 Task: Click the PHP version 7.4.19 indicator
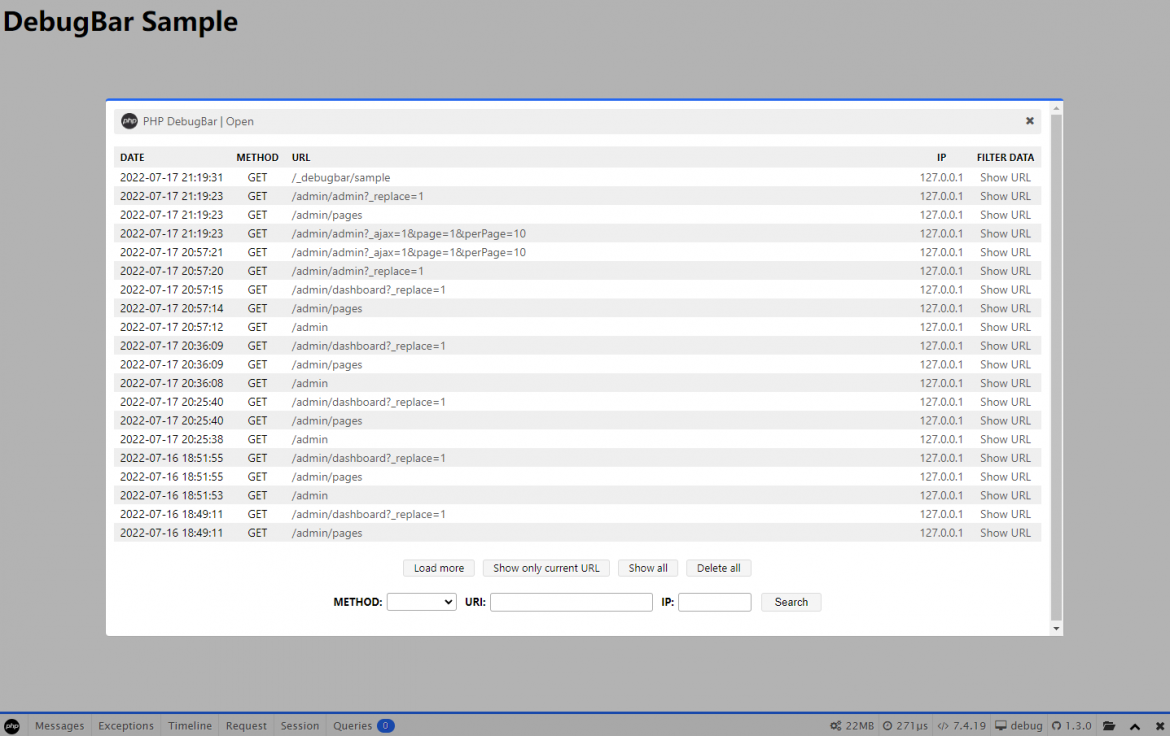962,726
